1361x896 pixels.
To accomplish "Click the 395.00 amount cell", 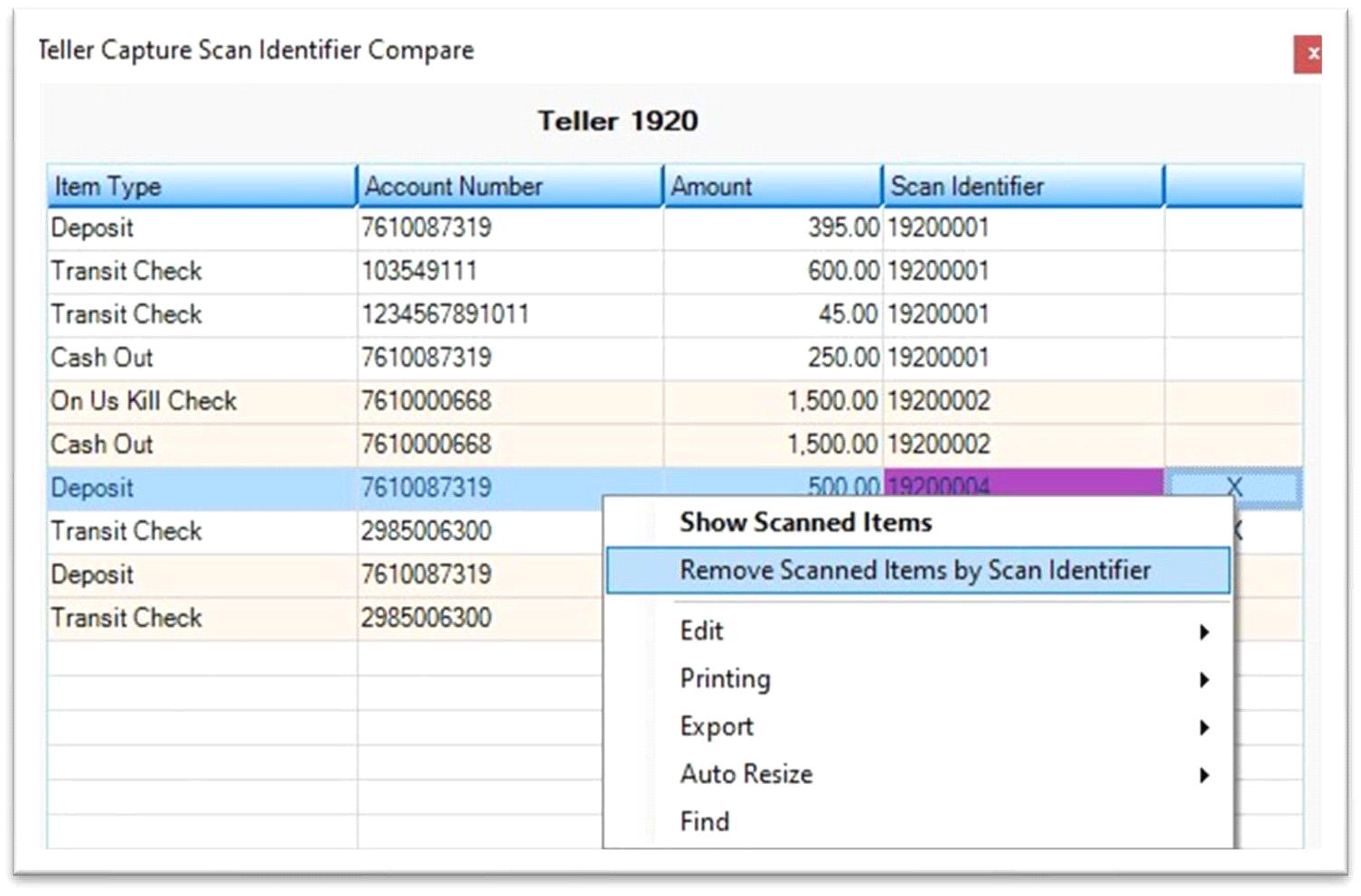I will [x=773, y=228].
